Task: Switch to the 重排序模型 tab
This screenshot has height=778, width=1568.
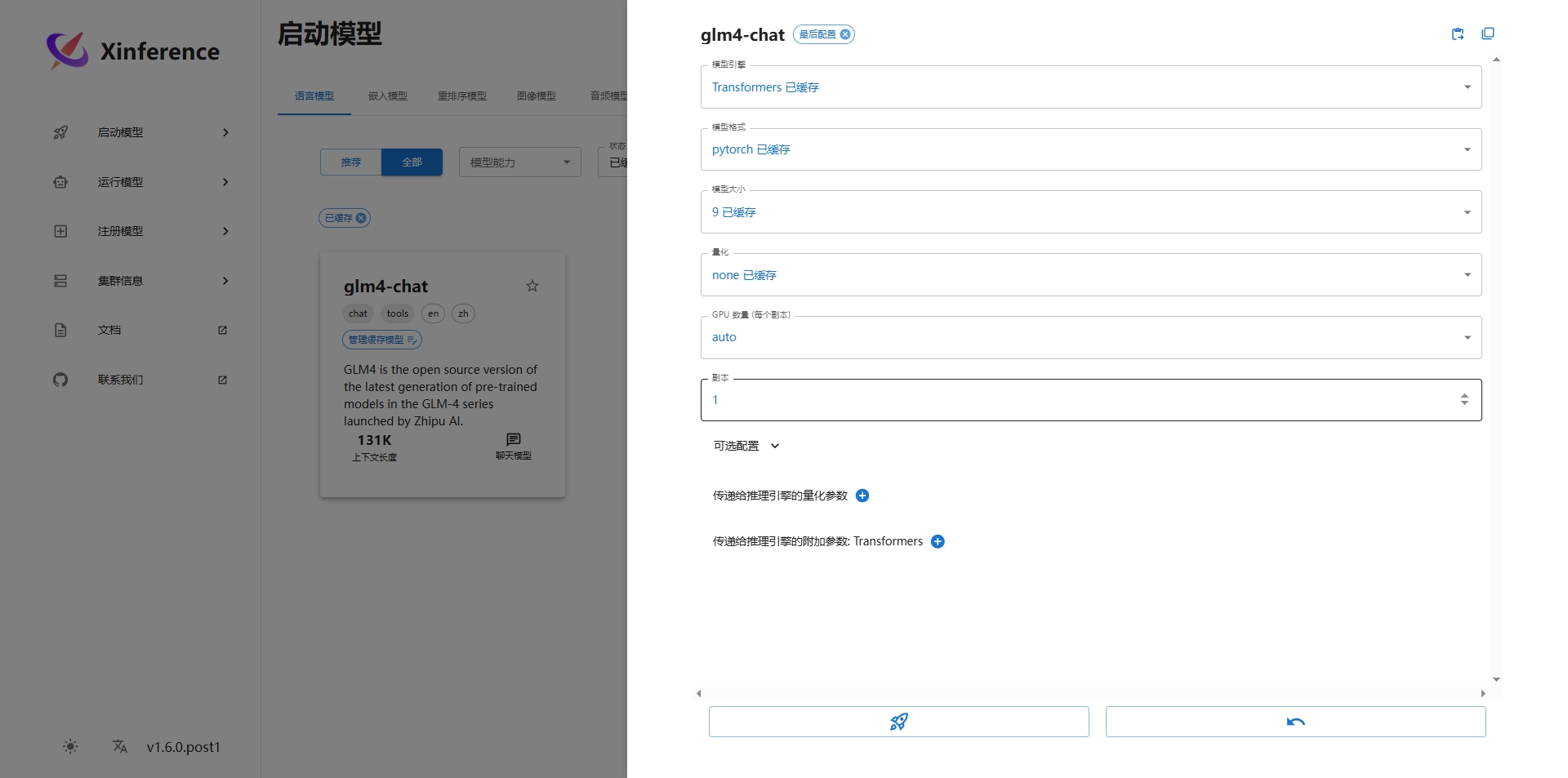Action: click(462, 96)
